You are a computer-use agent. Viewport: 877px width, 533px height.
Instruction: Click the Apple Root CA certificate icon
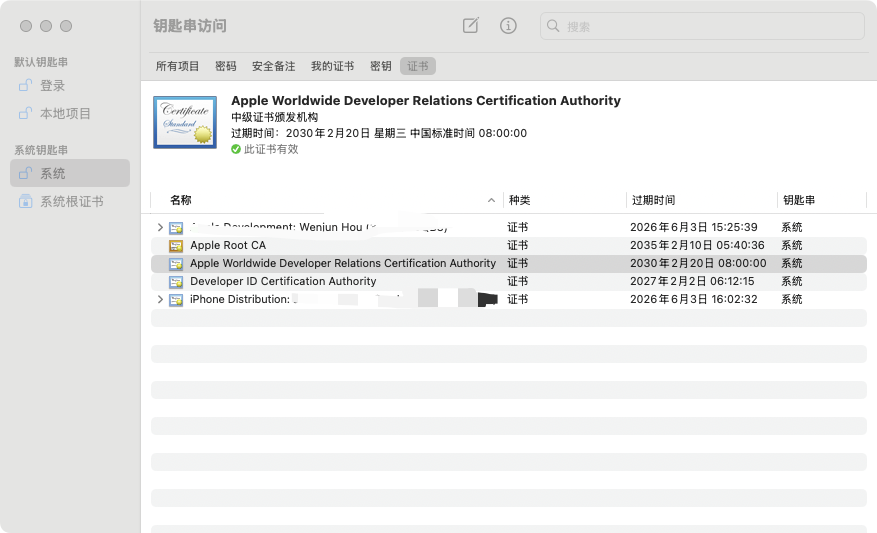pos(176,245)
